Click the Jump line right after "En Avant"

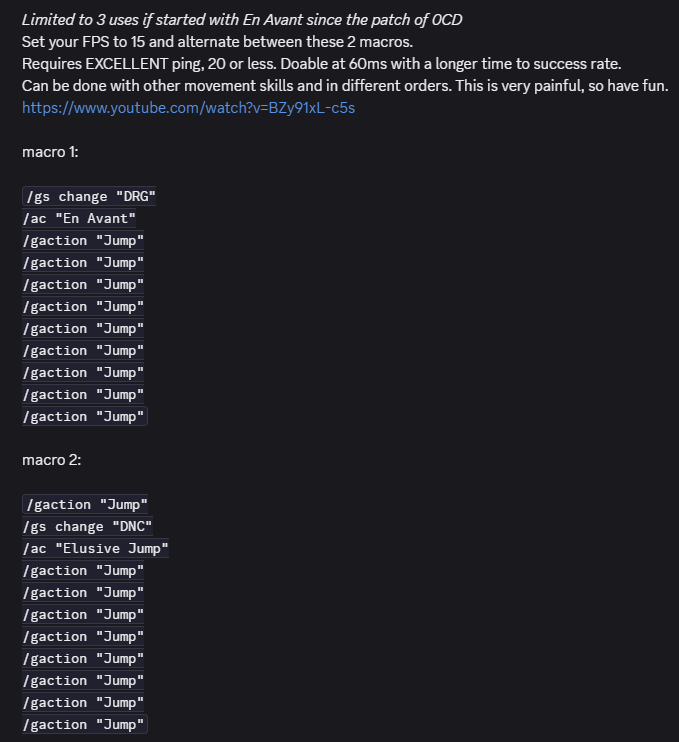[x=83, y=240]
